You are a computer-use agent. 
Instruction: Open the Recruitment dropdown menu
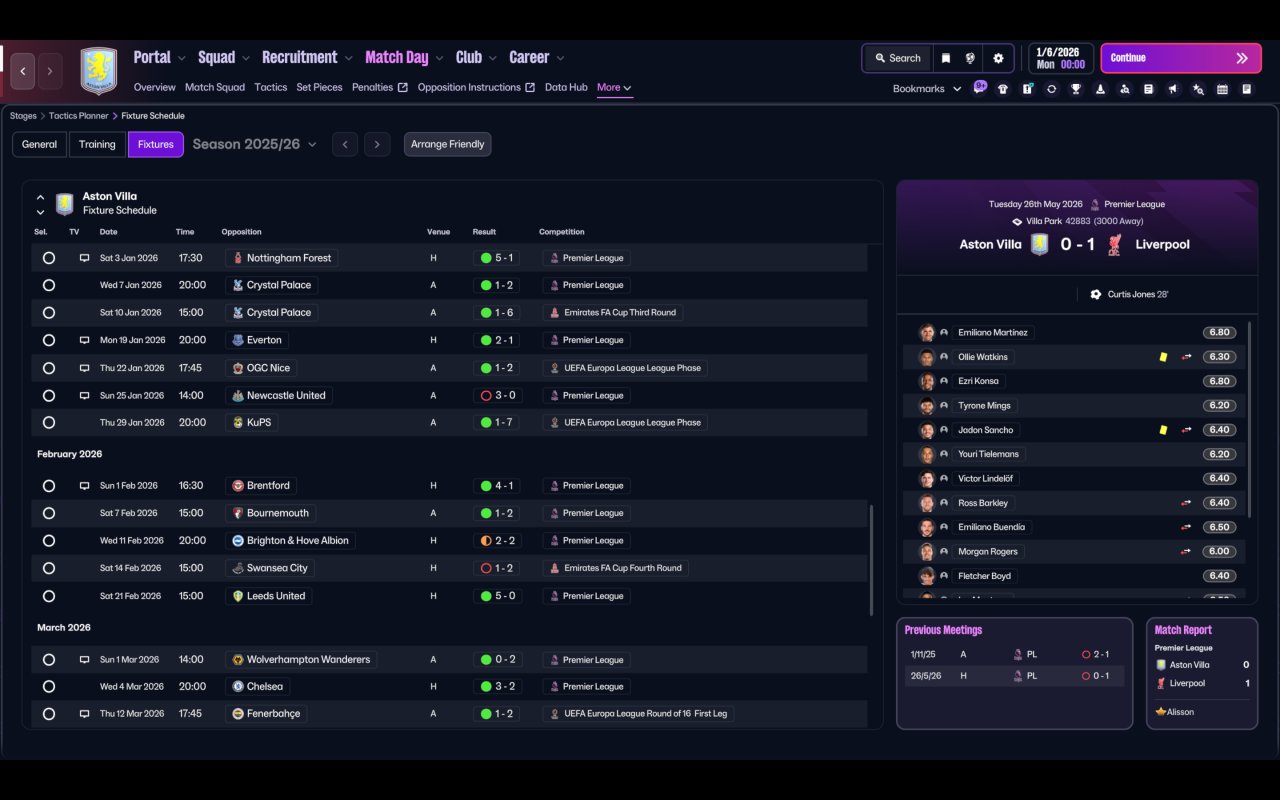308,58
